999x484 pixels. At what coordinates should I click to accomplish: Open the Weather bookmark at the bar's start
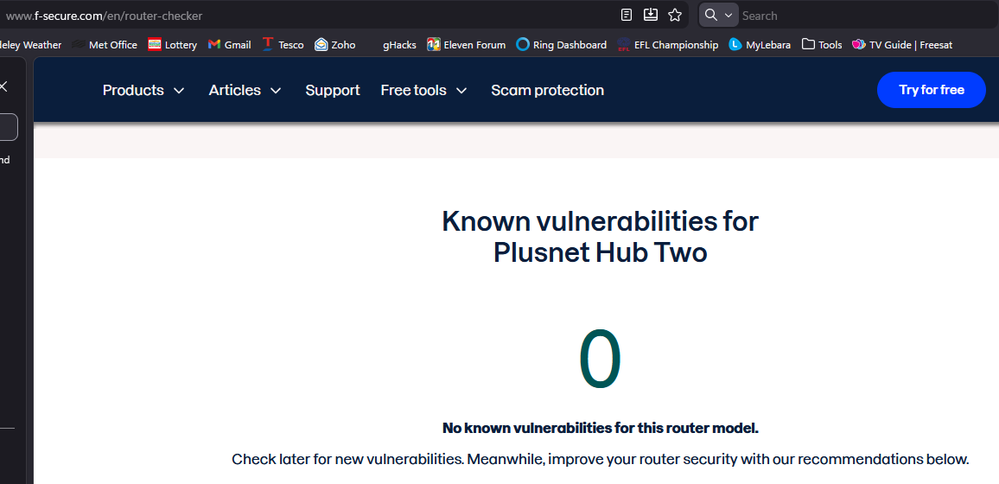tap(31, 45)
